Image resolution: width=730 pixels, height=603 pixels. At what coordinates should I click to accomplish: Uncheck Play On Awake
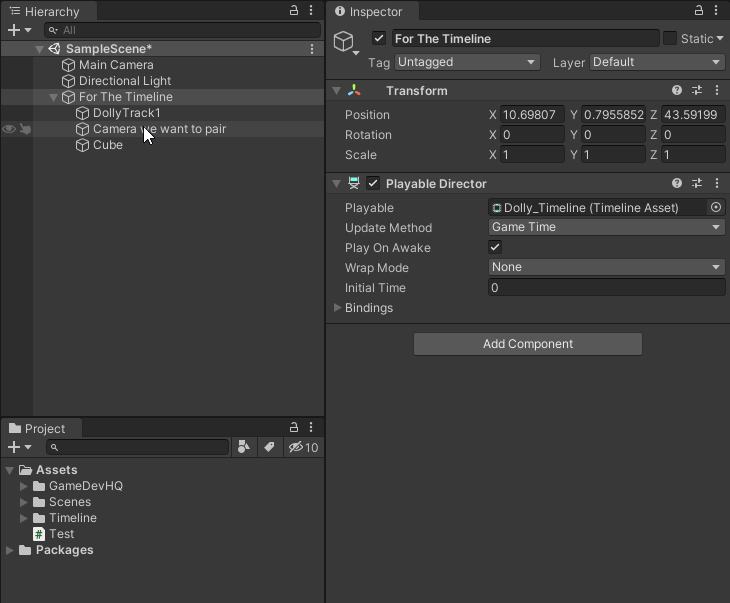[495, 247]
